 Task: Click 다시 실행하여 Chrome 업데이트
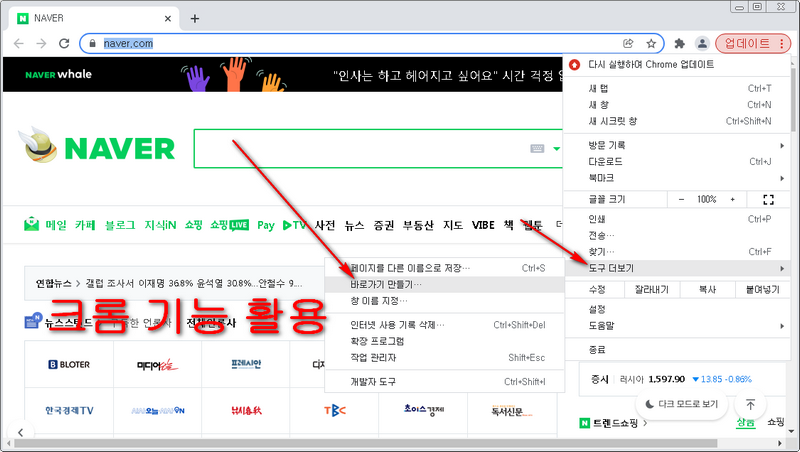pyautogui.click(x=677, y=65)
